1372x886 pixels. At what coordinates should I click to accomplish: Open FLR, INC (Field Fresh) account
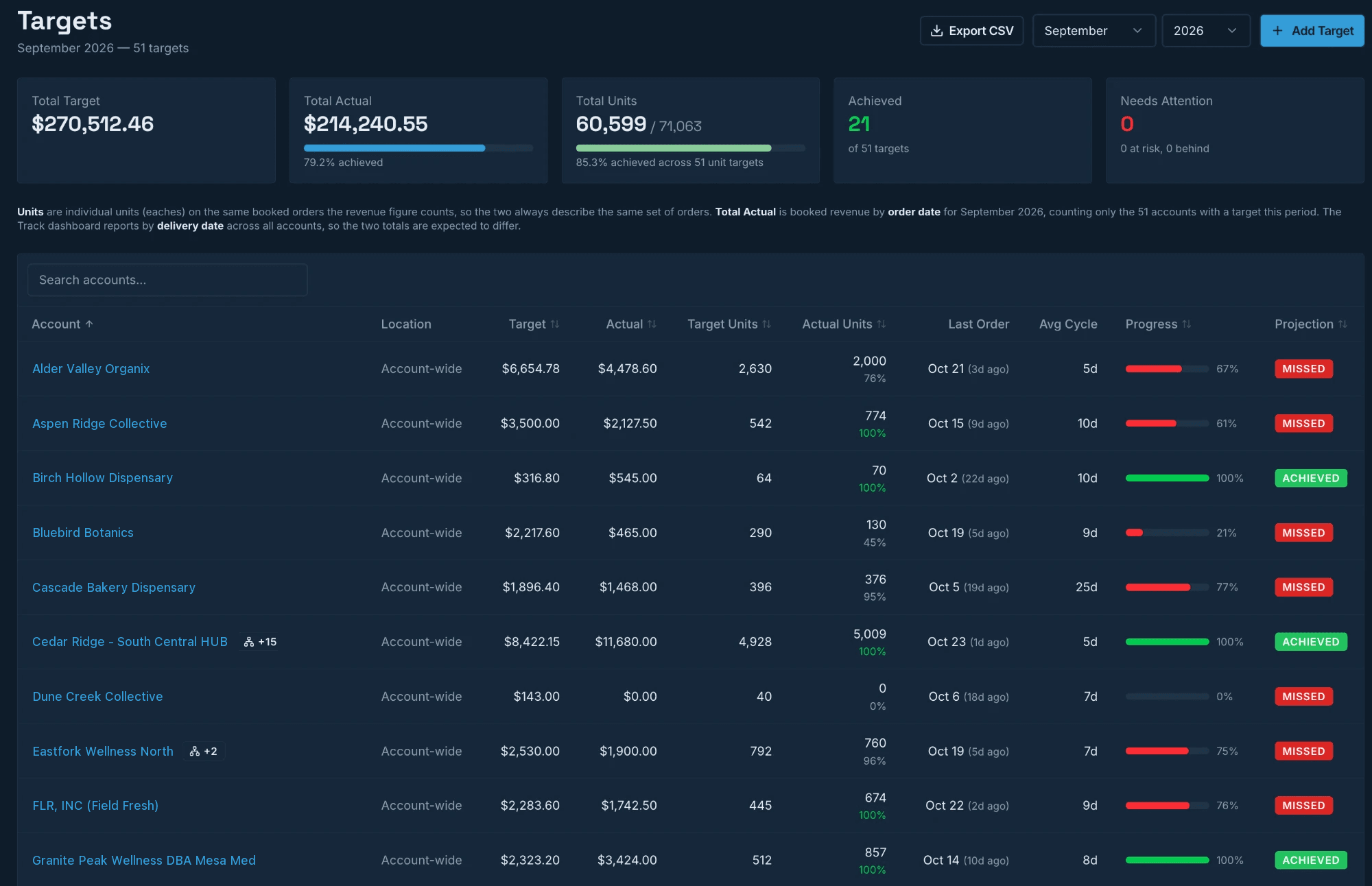click(95, 806)
